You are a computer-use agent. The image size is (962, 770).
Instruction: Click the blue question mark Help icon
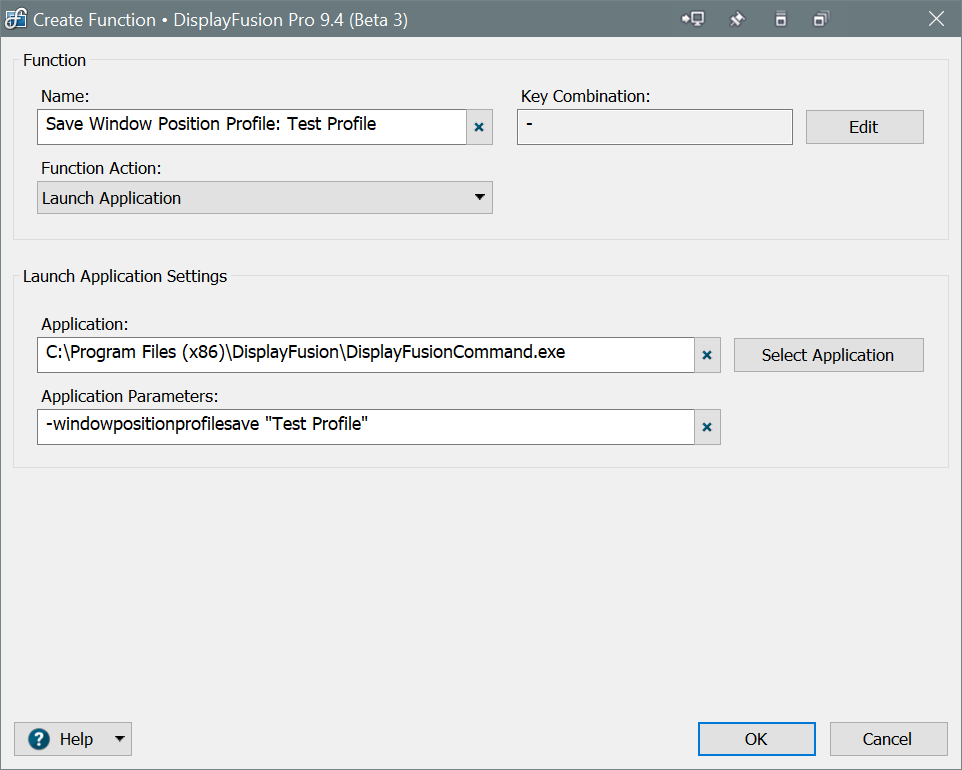[x=39, y=739]
